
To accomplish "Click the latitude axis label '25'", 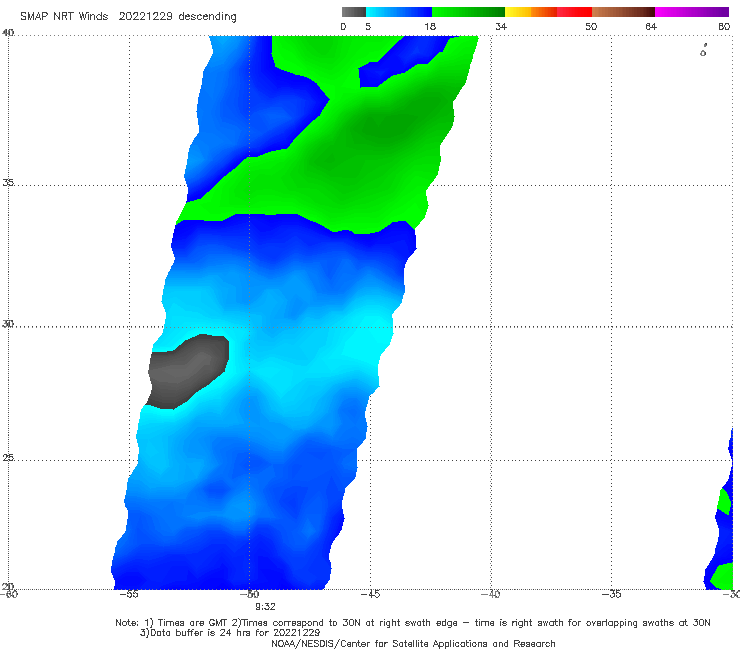I will [8, 457].
